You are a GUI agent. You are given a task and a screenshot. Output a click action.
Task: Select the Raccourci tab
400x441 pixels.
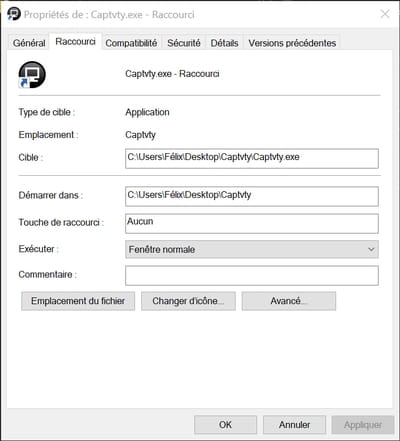(75, 42)
